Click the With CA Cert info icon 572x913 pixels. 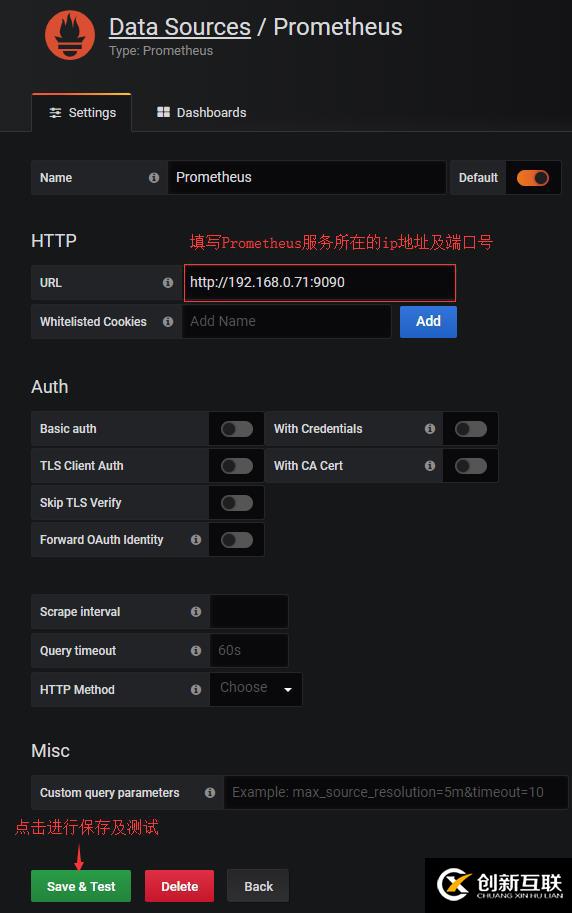pyautogui.click(x=430, y=466)
